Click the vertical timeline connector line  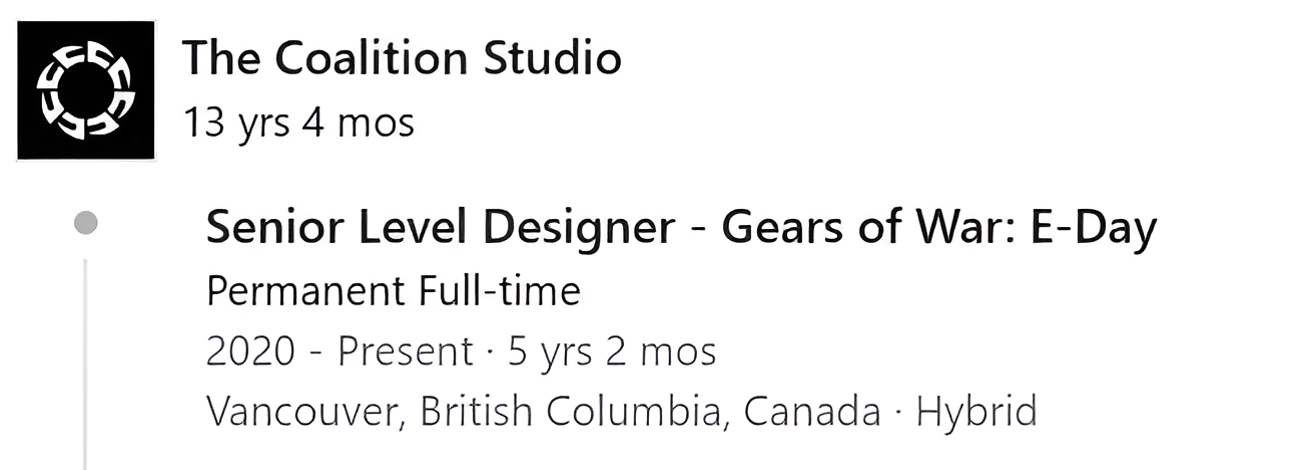[85, 364]
